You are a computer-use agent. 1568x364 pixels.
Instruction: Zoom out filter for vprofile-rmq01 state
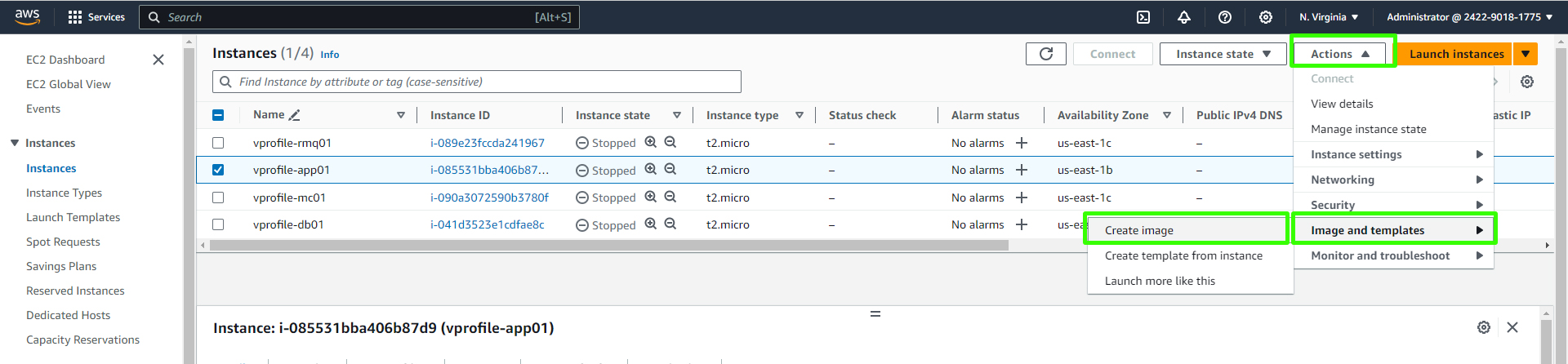[x=670, y=142]
